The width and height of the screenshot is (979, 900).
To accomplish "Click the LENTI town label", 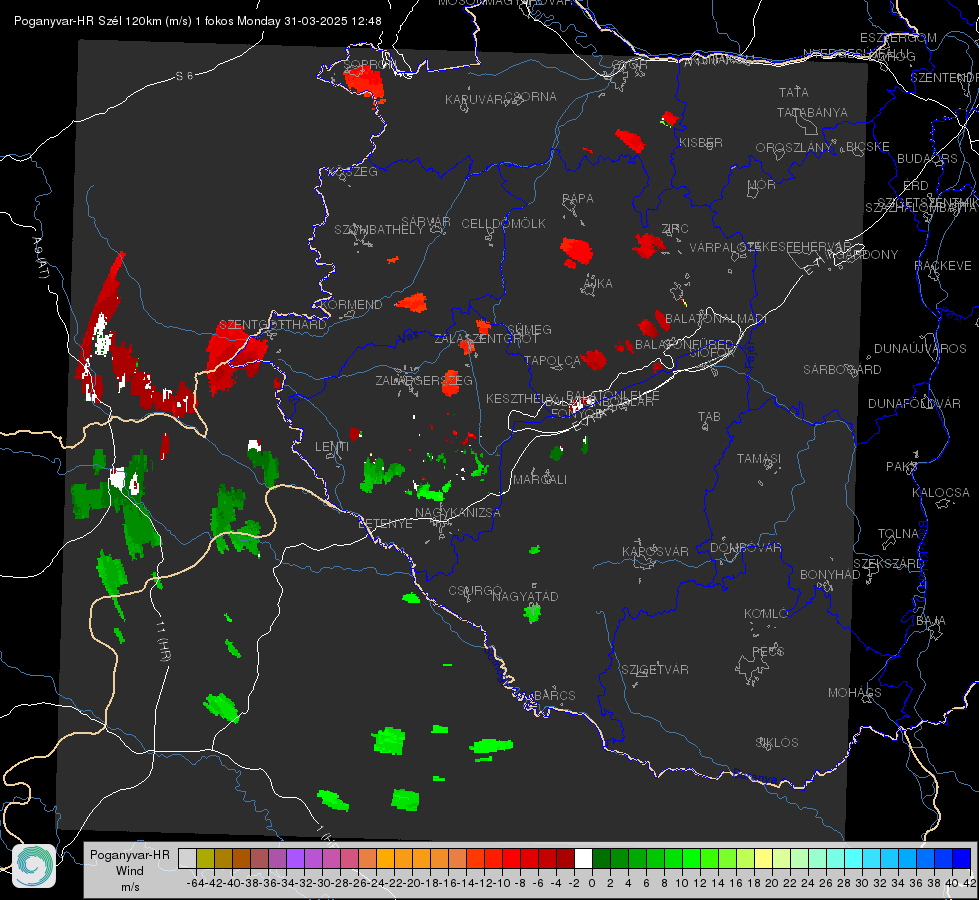I will 332,447.
